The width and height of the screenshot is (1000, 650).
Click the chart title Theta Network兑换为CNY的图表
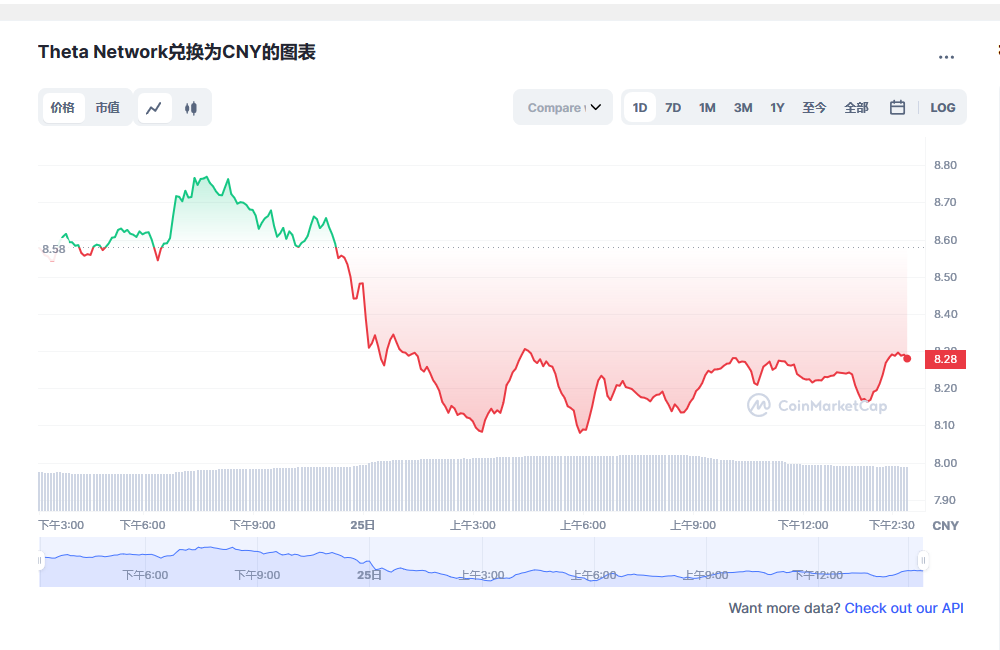(177, 52)
